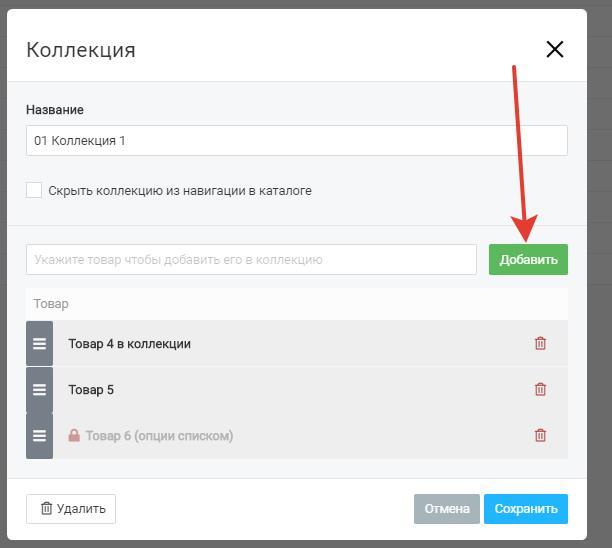Remove Товар 6 (опции списком) via trash icon

[540, 435]
